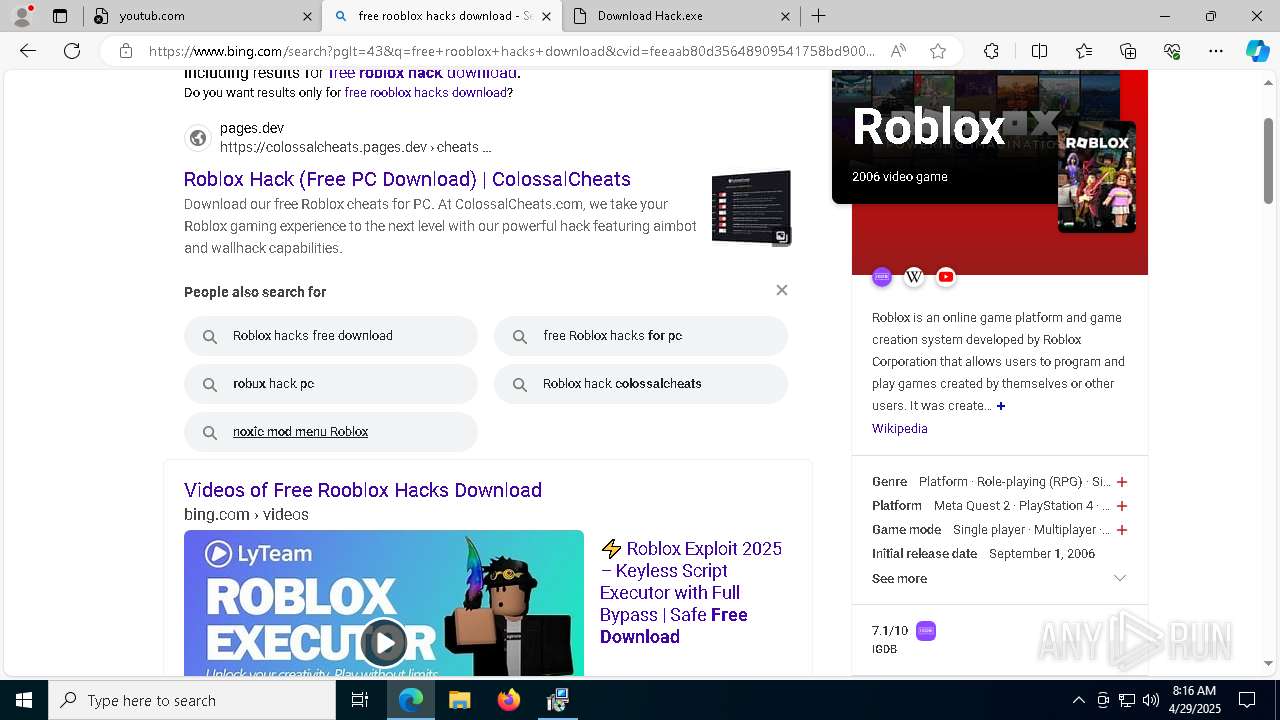The height and width of the screenshot is (720, 1280).
Task: Open Settings and more menu
Action: pyautogui.click(x=1216, y=51)
